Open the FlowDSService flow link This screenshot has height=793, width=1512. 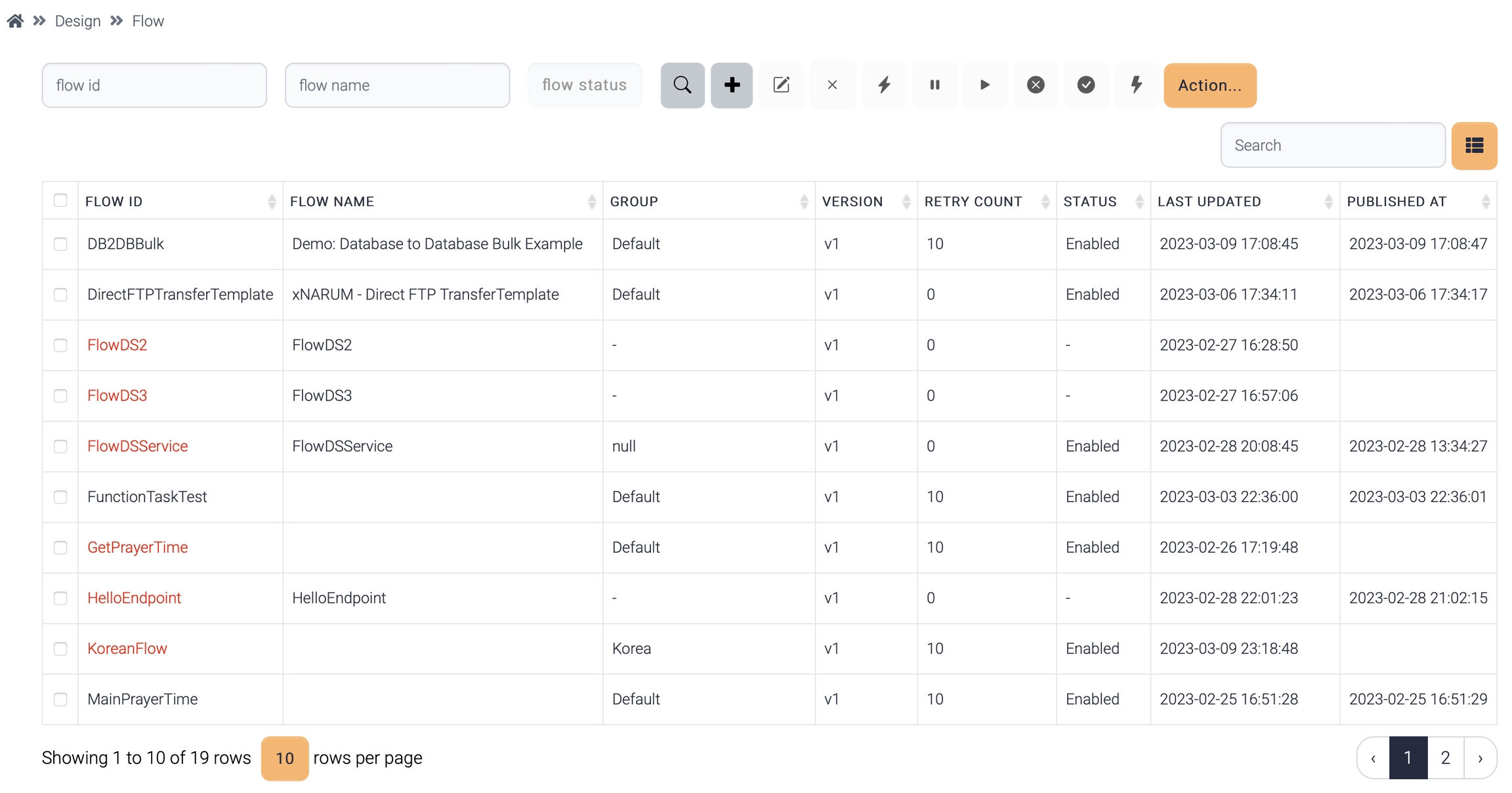pos(137,446)
